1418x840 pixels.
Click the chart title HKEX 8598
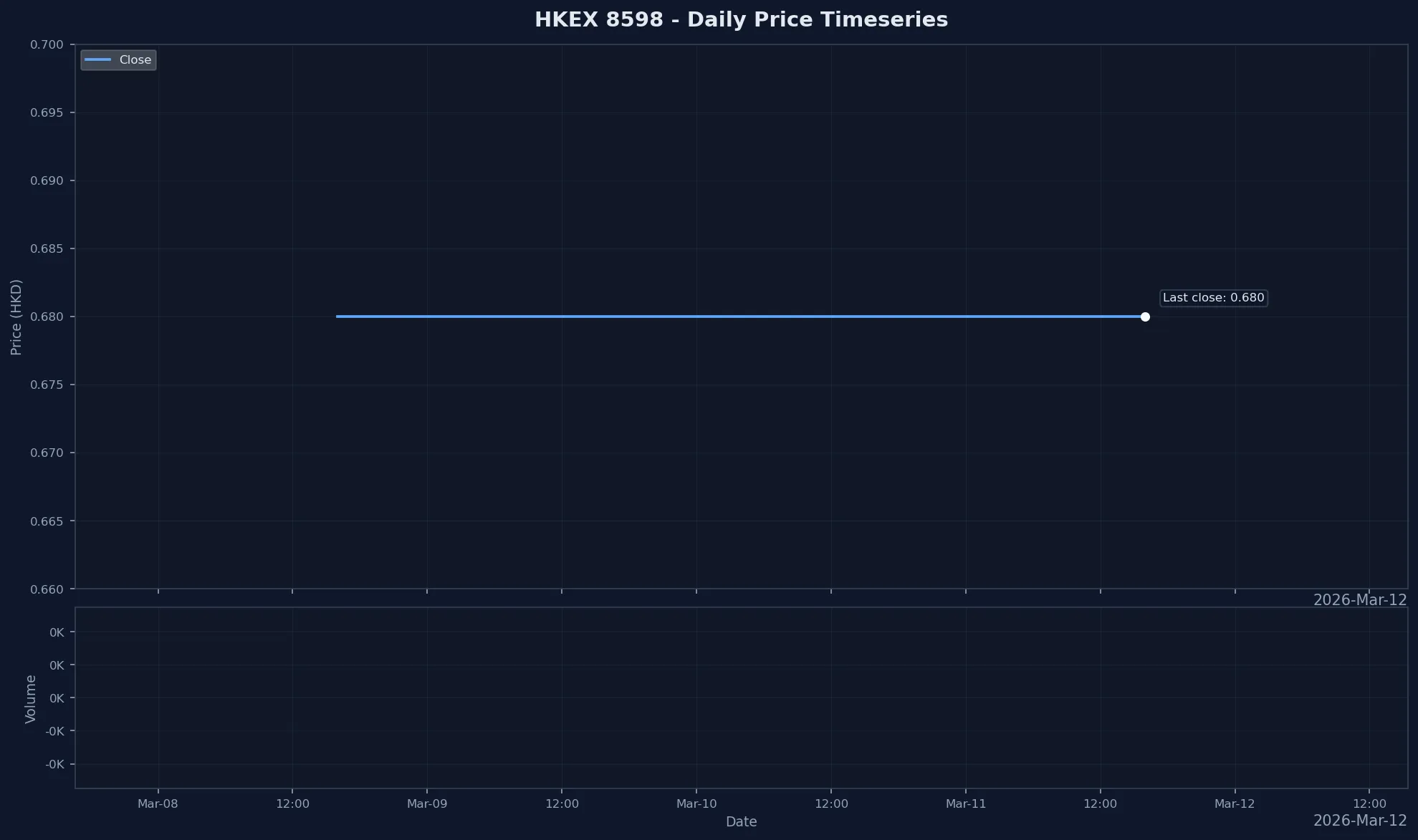point(740,19)
